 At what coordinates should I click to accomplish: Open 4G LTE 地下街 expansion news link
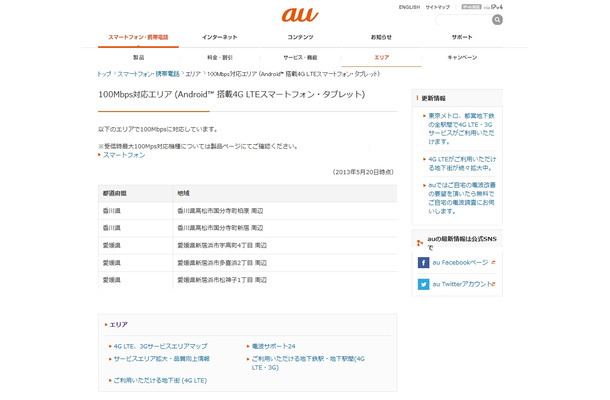462,163
